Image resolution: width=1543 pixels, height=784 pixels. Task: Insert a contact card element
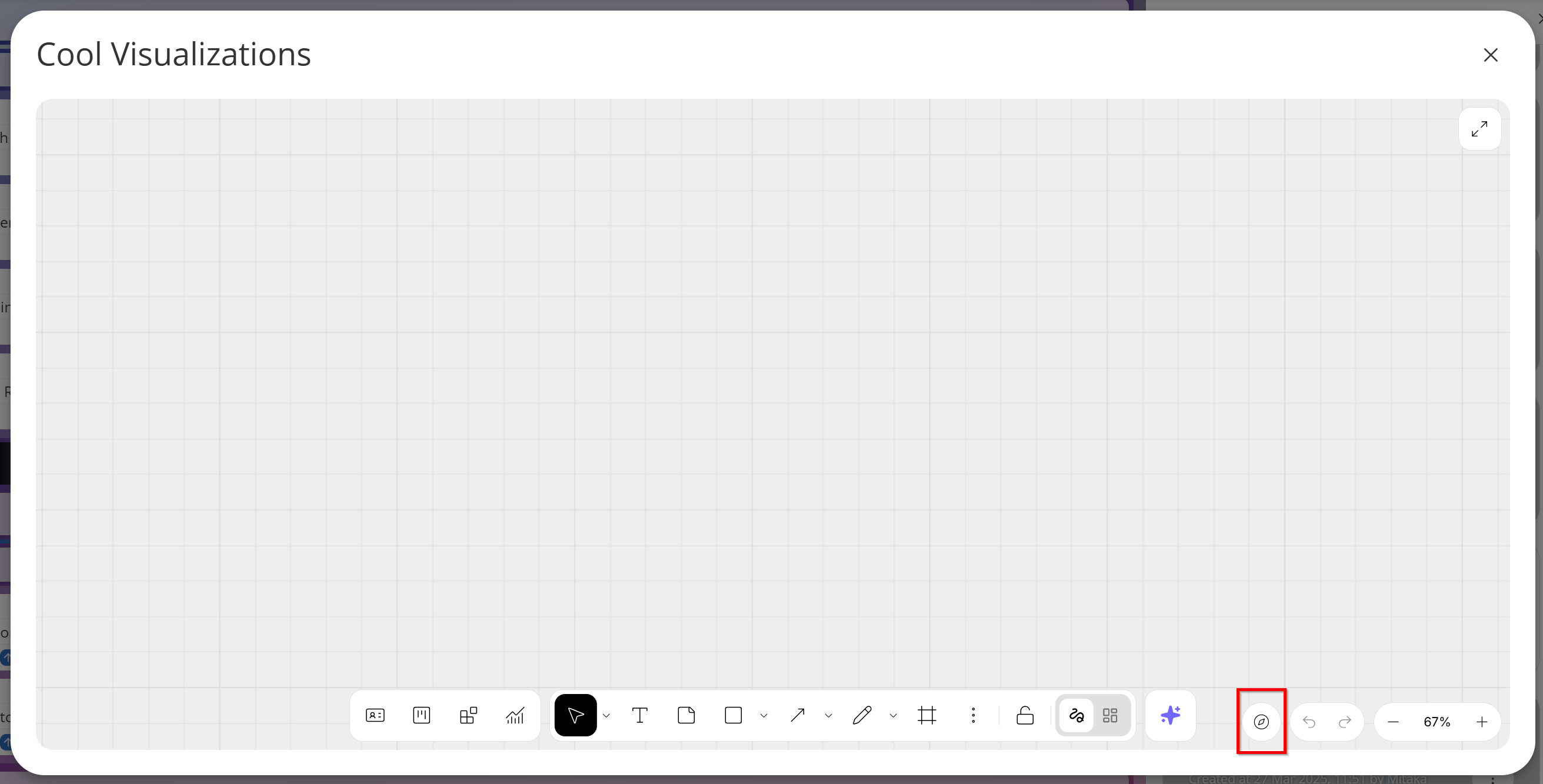pos(375,715)
